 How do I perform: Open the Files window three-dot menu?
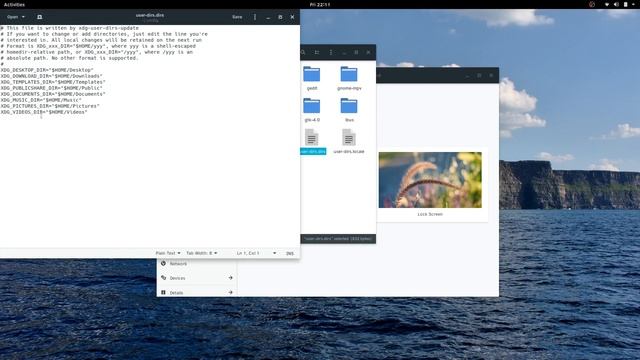[331, 52]
